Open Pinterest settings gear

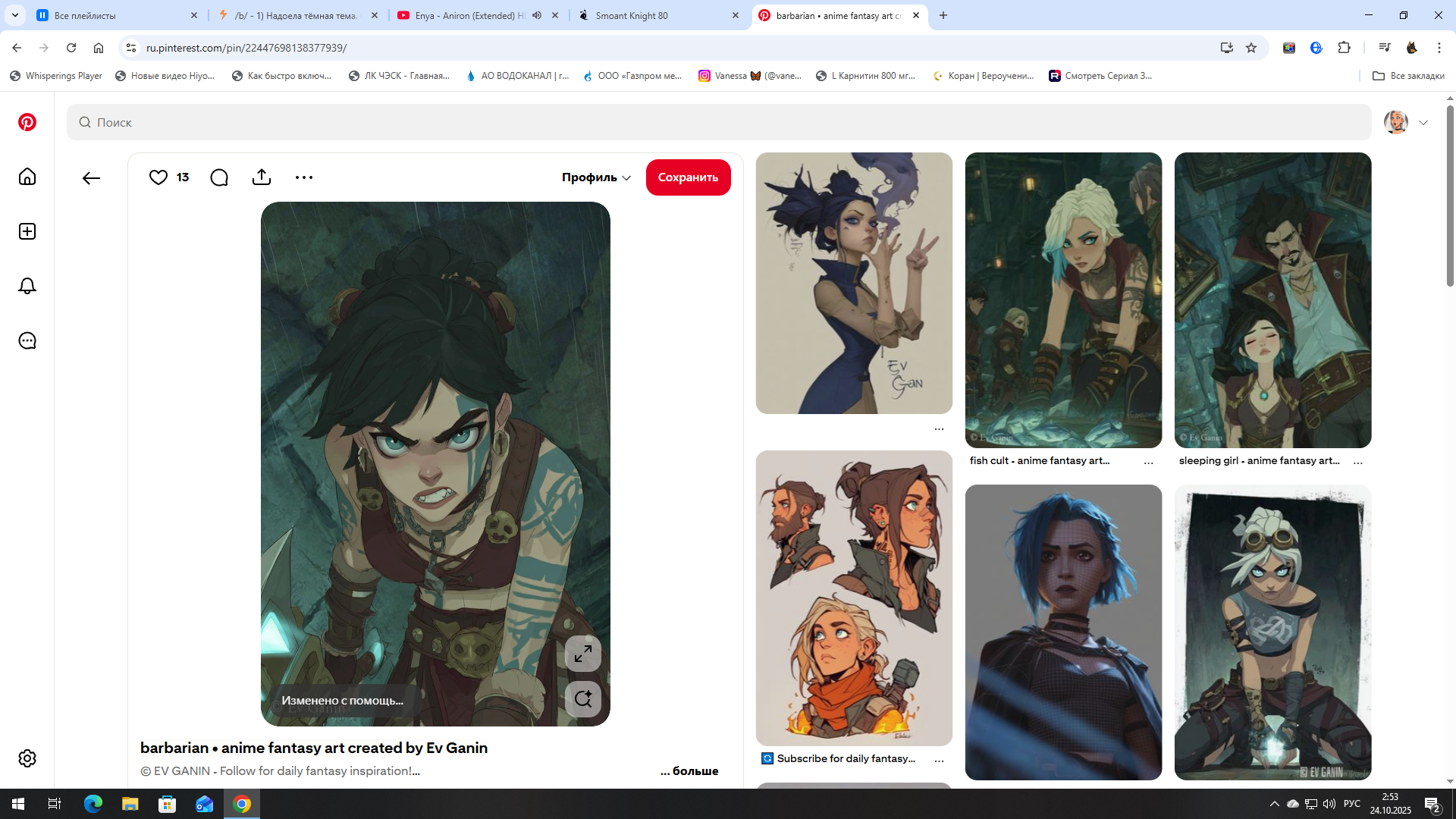pos(27,758)
